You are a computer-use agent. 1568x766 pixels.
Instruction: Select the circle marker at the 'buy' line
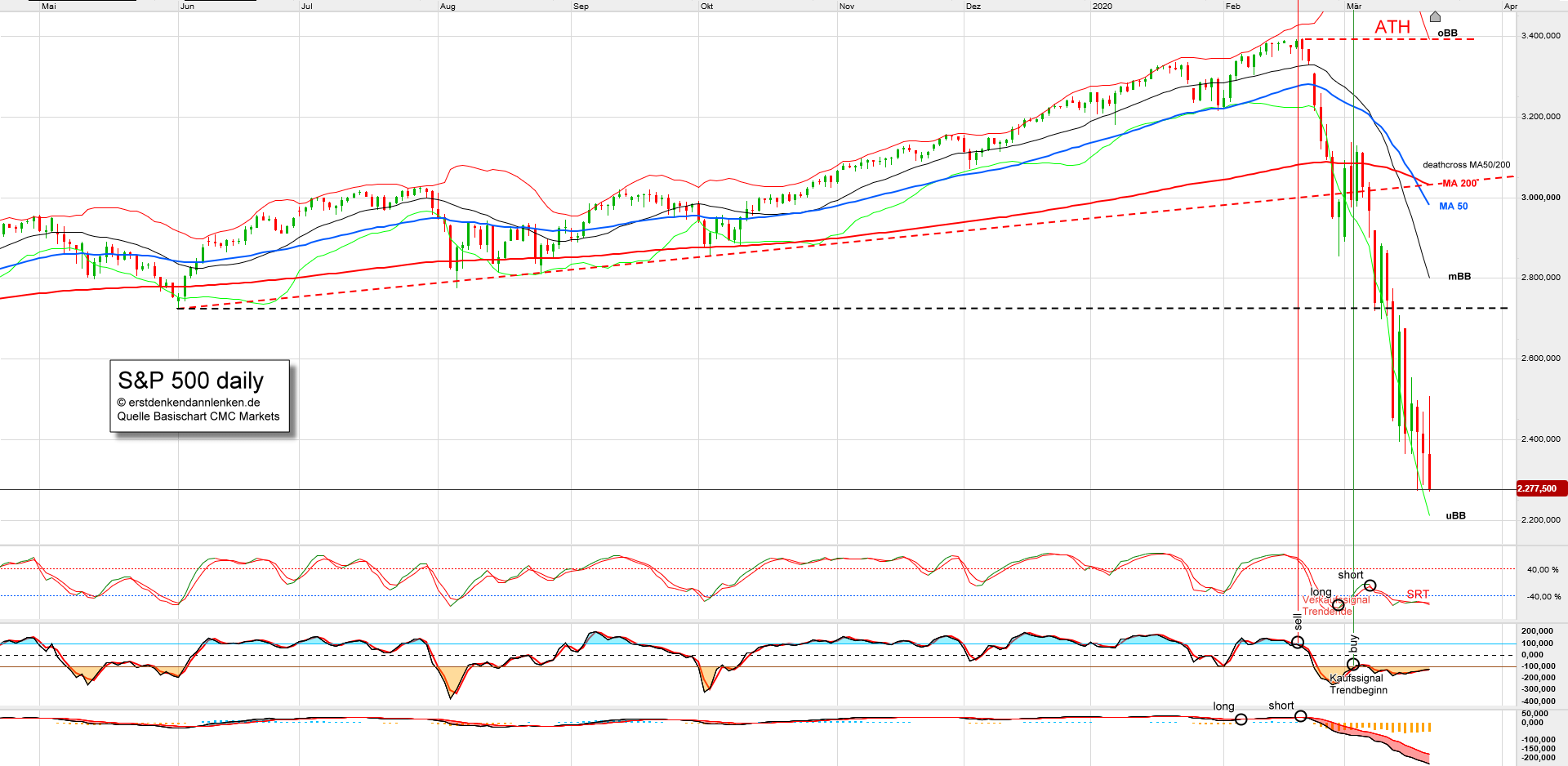pos(1353,664)
